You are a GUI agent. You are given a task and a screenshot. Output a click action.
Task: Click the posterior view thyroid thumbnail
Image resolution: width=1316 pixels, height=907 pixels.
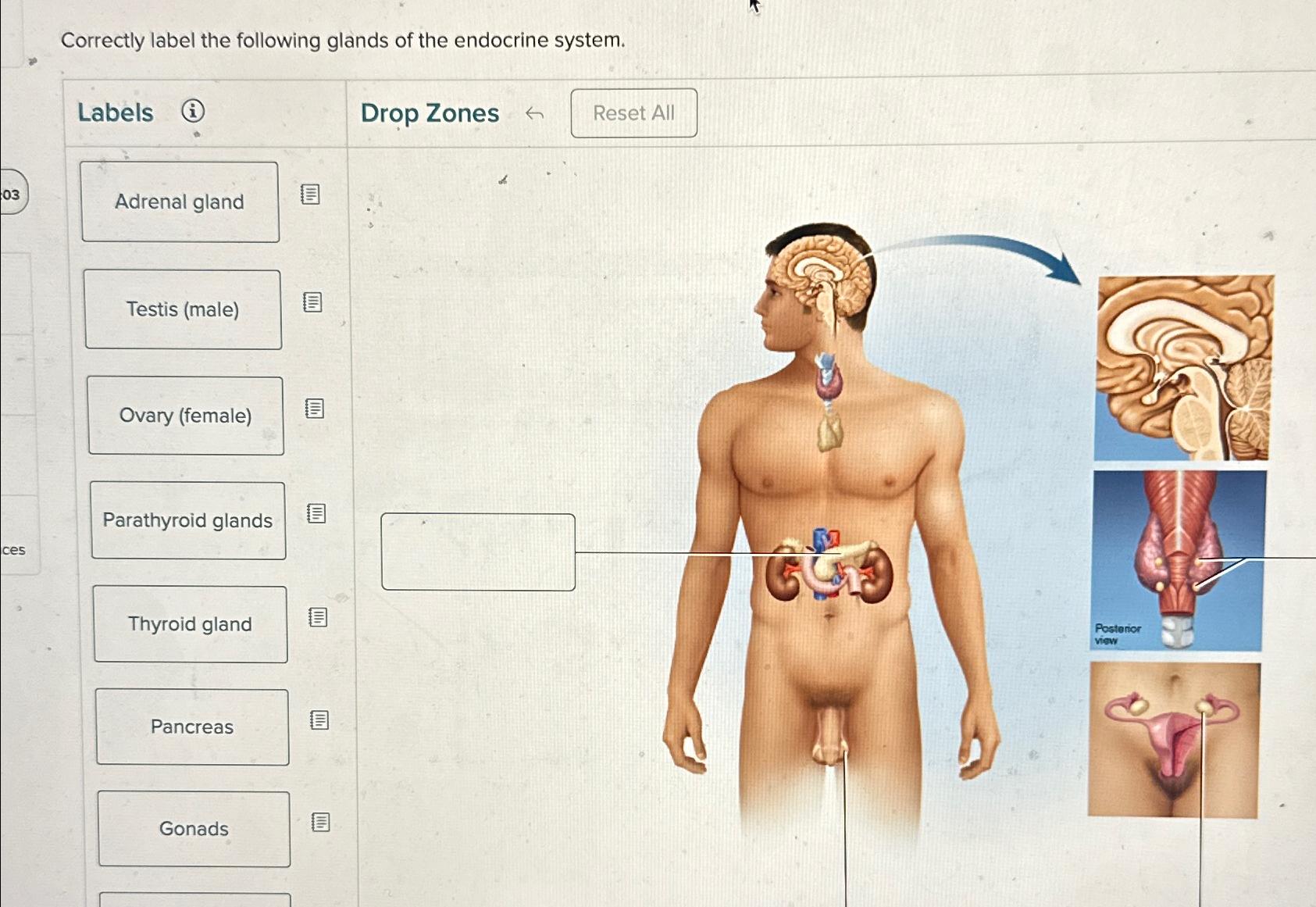coord(1179,560)
